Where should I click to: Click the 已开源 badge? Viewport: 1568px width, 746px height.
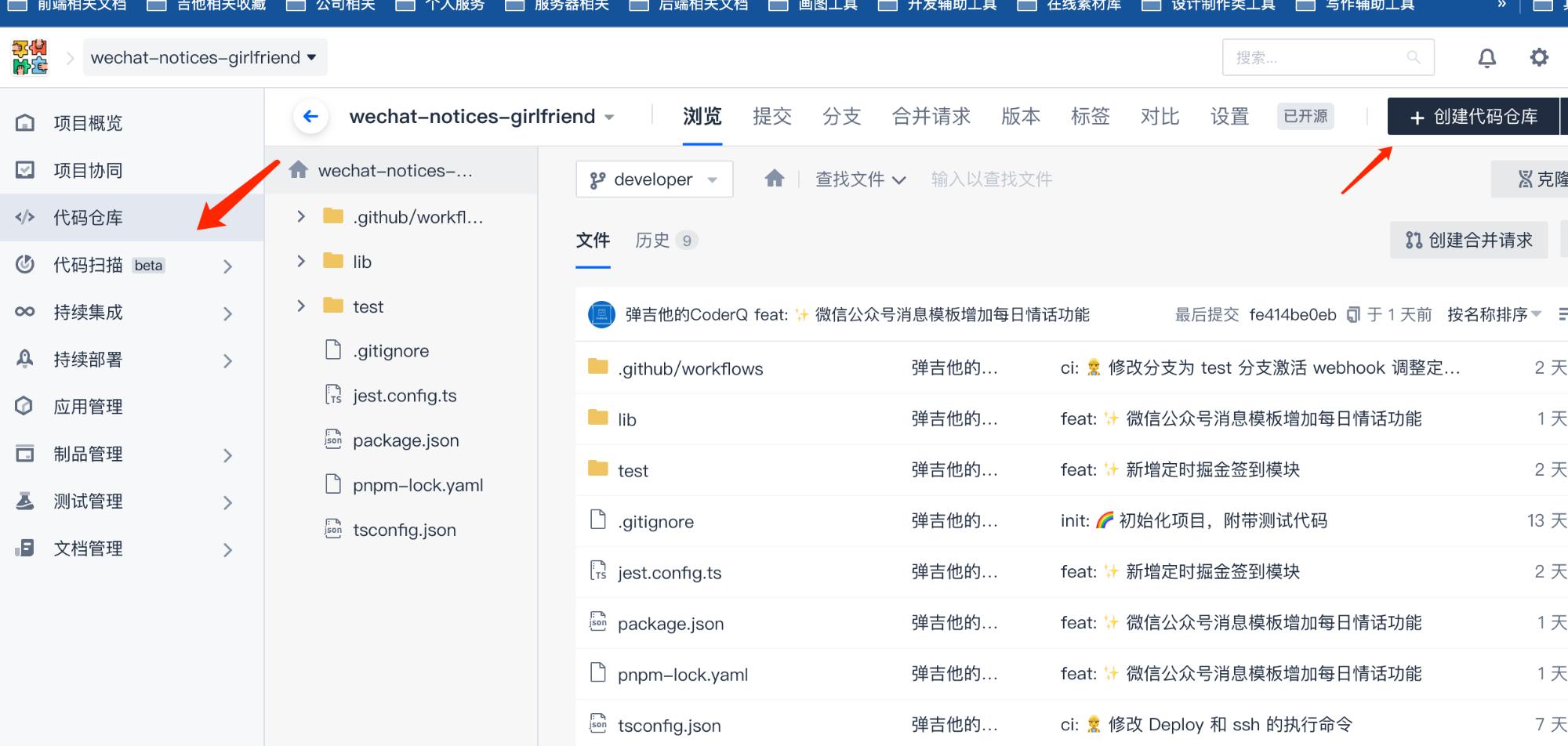pyautogui.click(x=1305, y=116)
